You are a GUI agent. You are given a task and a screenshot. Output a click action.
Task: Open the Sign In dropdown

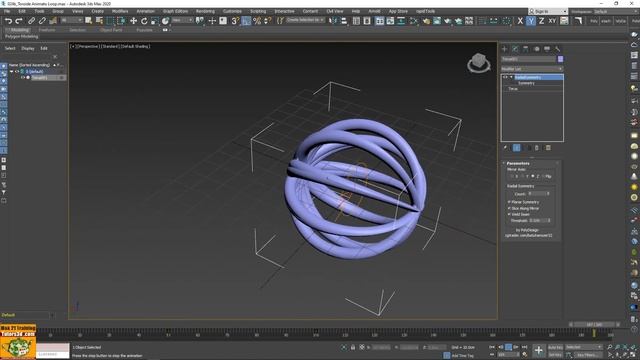click(x=548, y=11)
